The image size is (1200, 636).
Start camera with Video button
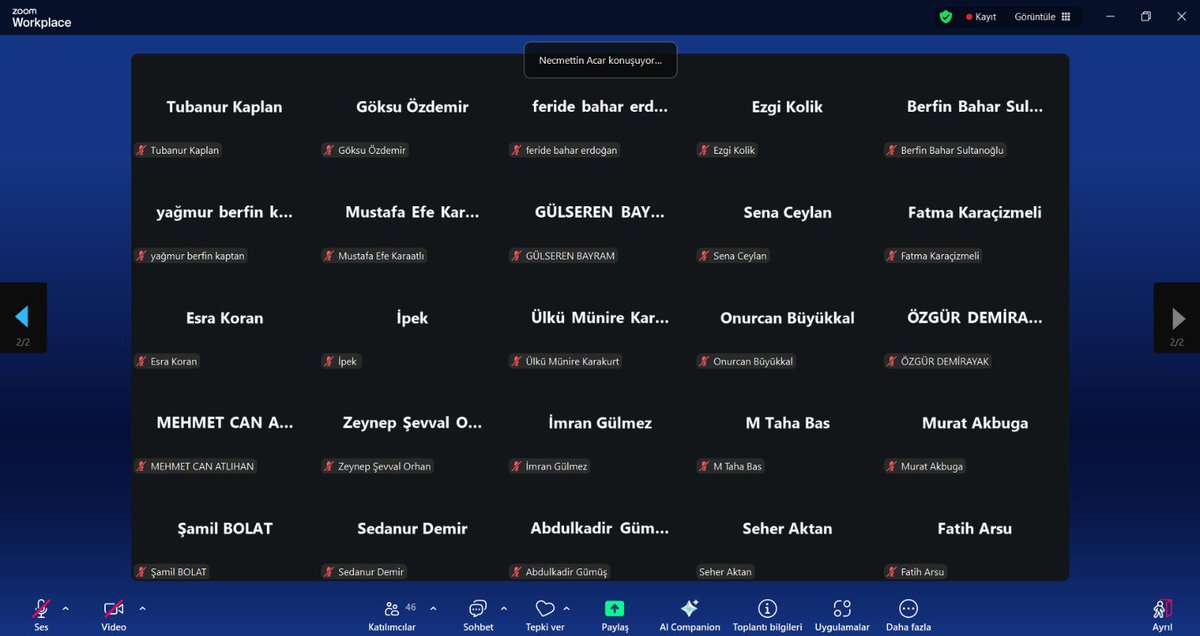[114, 614]
